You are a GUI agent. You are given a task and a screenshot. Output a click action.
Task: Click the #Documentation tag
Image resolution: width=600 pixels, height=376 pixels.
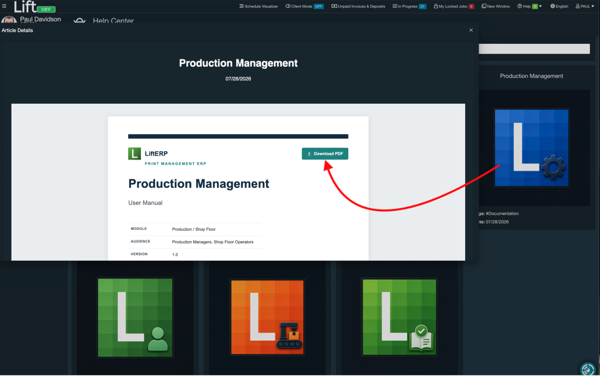tap(502, 213)
